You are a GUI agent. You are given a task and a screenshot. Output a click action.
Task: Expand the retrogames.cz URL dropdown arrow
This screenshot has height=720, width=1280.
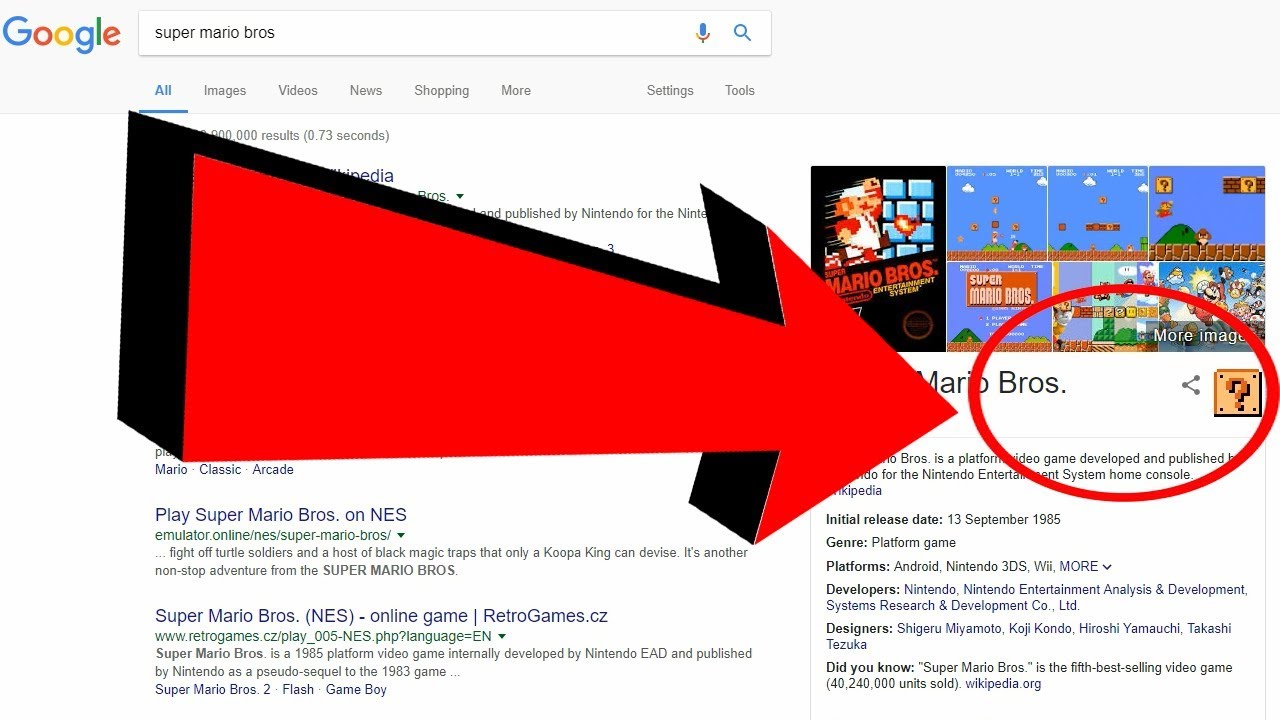tap(502, 636)
